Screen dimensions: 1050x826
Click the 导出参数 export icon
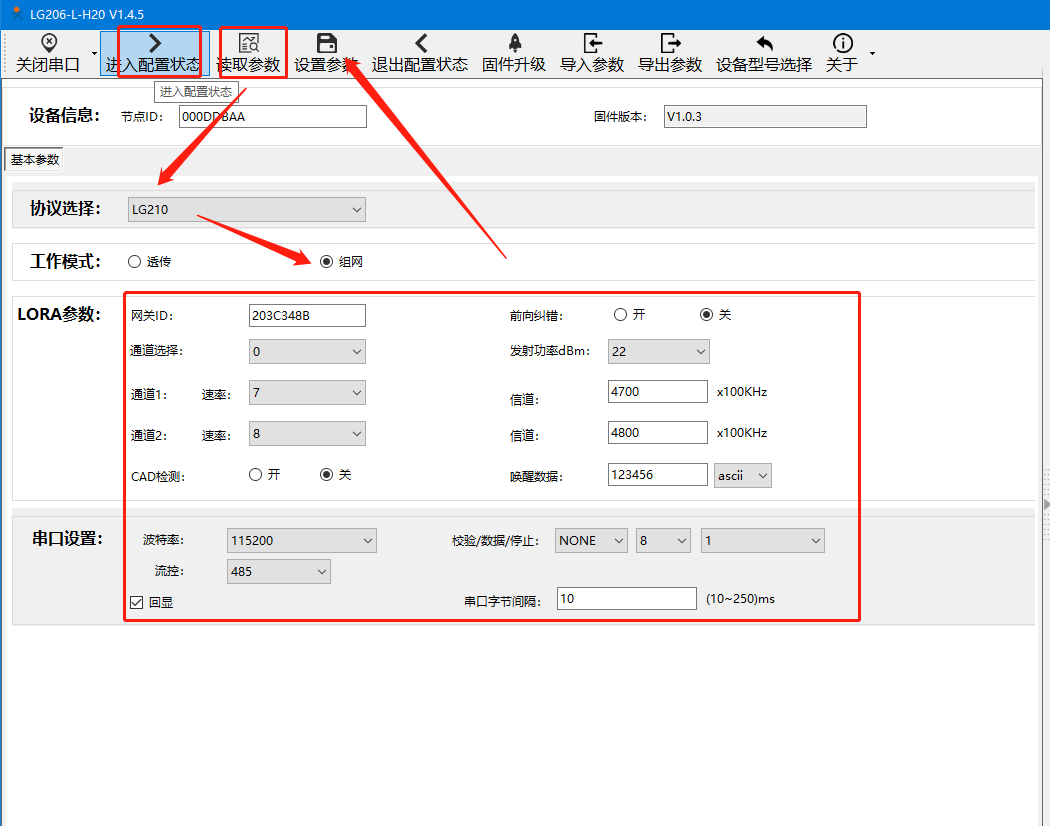coord(670,43)
